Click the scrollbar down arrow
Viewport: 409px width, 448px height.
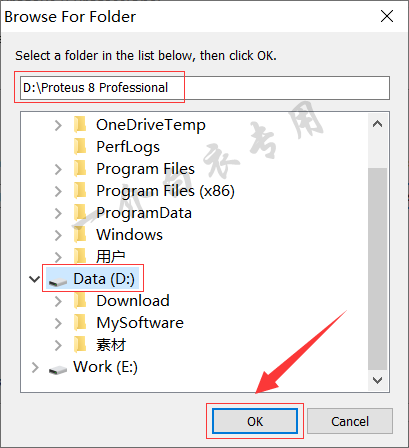coord(377,380)
